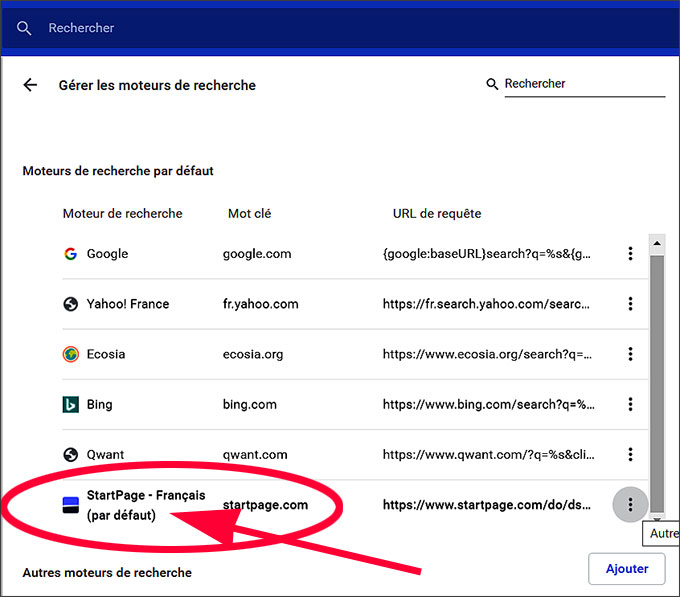
Task: Select the Bing engine name
Action: (x=99, y=405)
